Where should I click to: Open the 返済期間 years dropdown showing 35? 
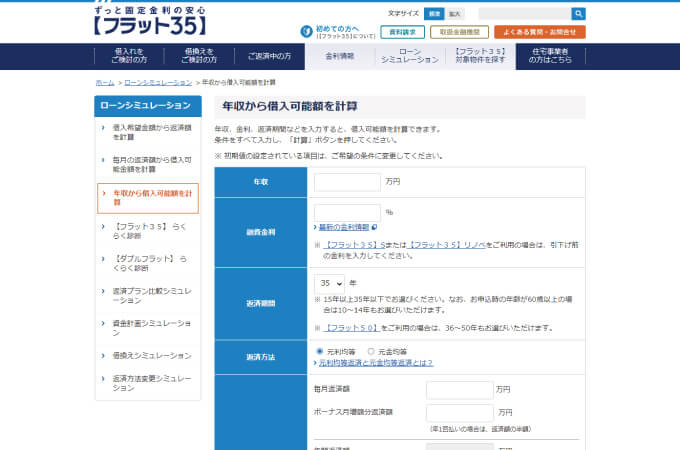(x=329, y=284)
